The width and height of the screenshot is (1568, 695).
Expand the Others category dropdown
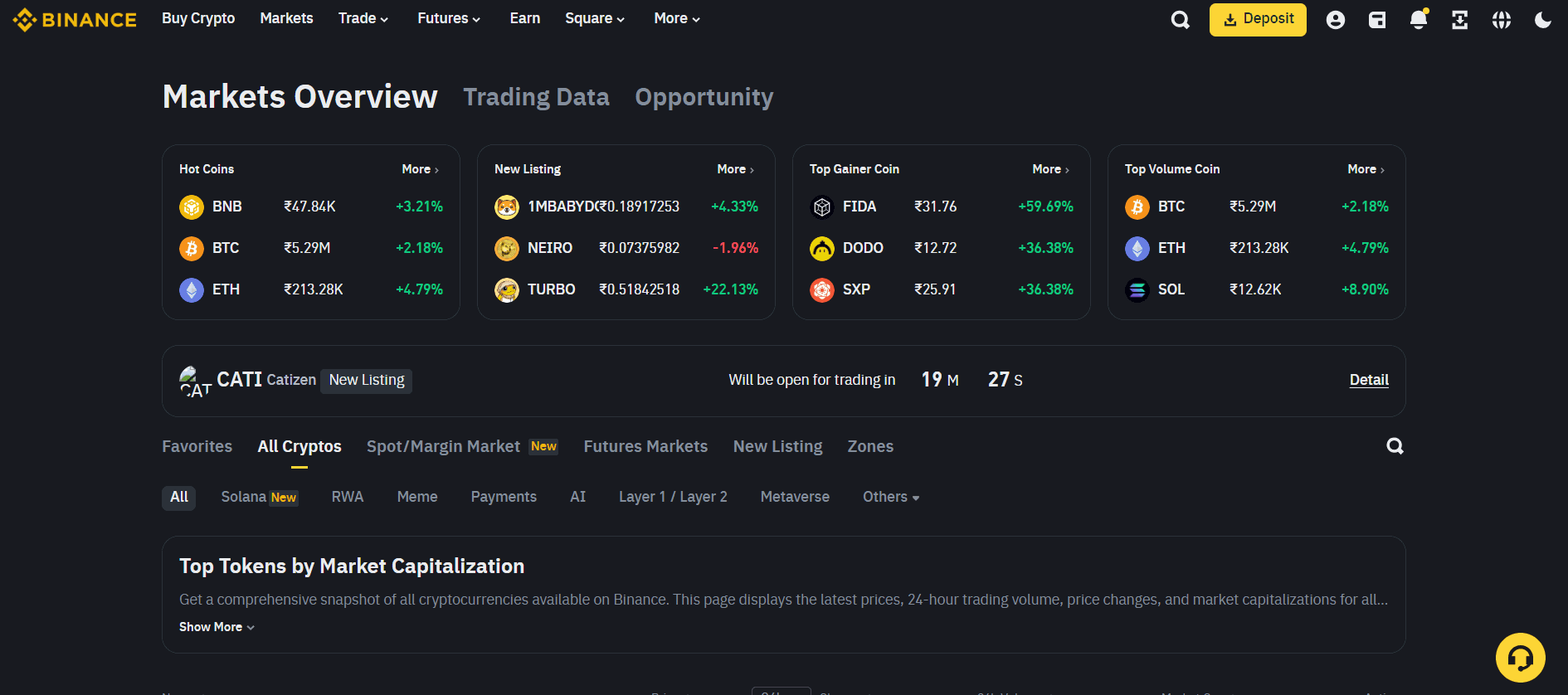pyautogui.click(x=891, y=497)
